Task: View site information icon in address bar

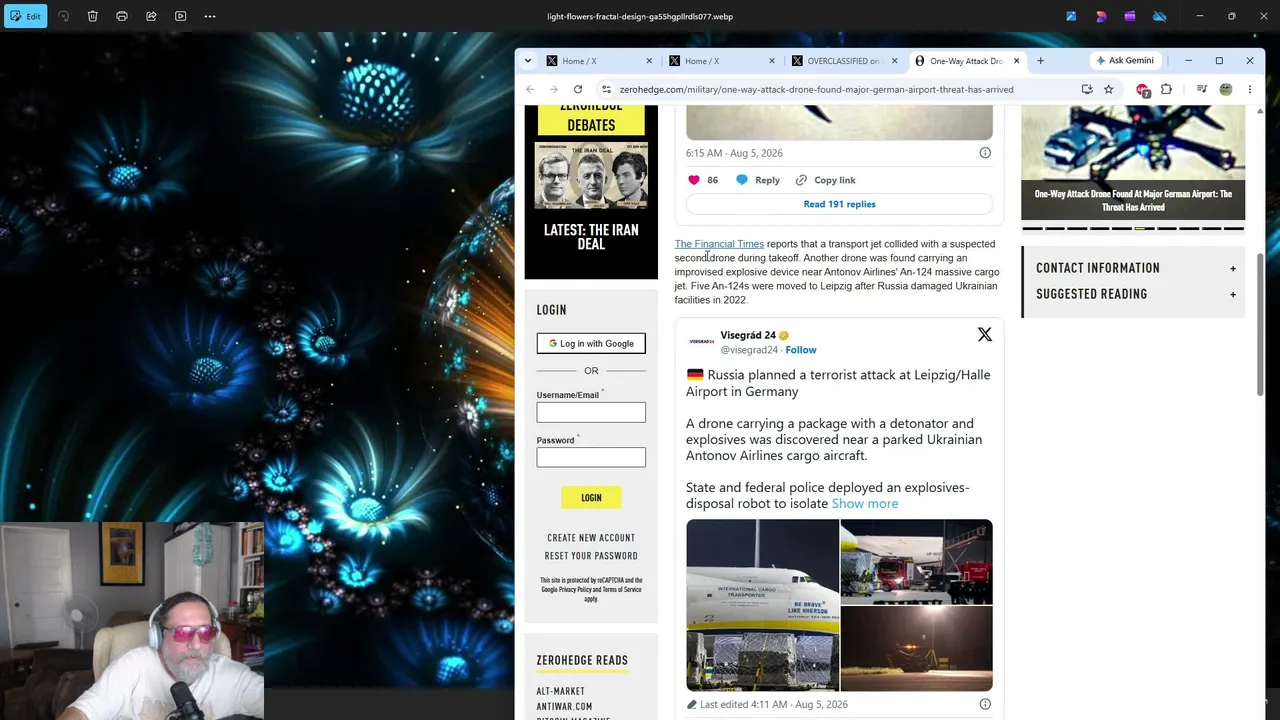Action: (606, 89)
